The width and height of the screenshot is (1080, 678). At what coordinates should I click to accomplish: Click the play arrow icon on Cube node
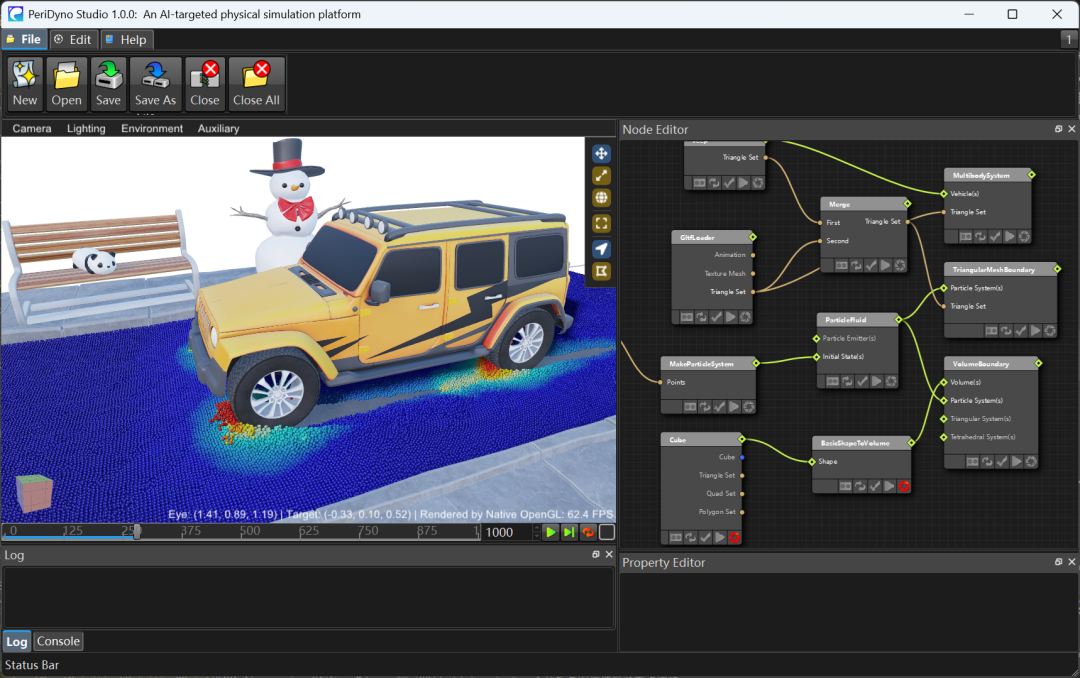[720, 537]
